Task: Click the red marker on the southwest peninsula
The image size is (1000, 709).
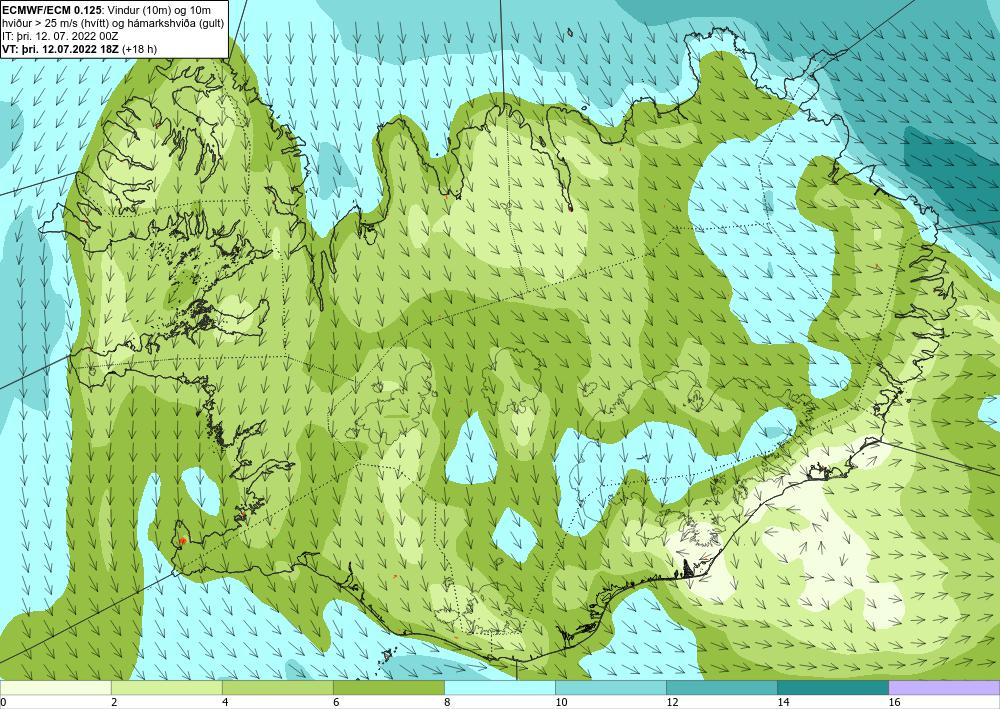Action: click(182, 541)
